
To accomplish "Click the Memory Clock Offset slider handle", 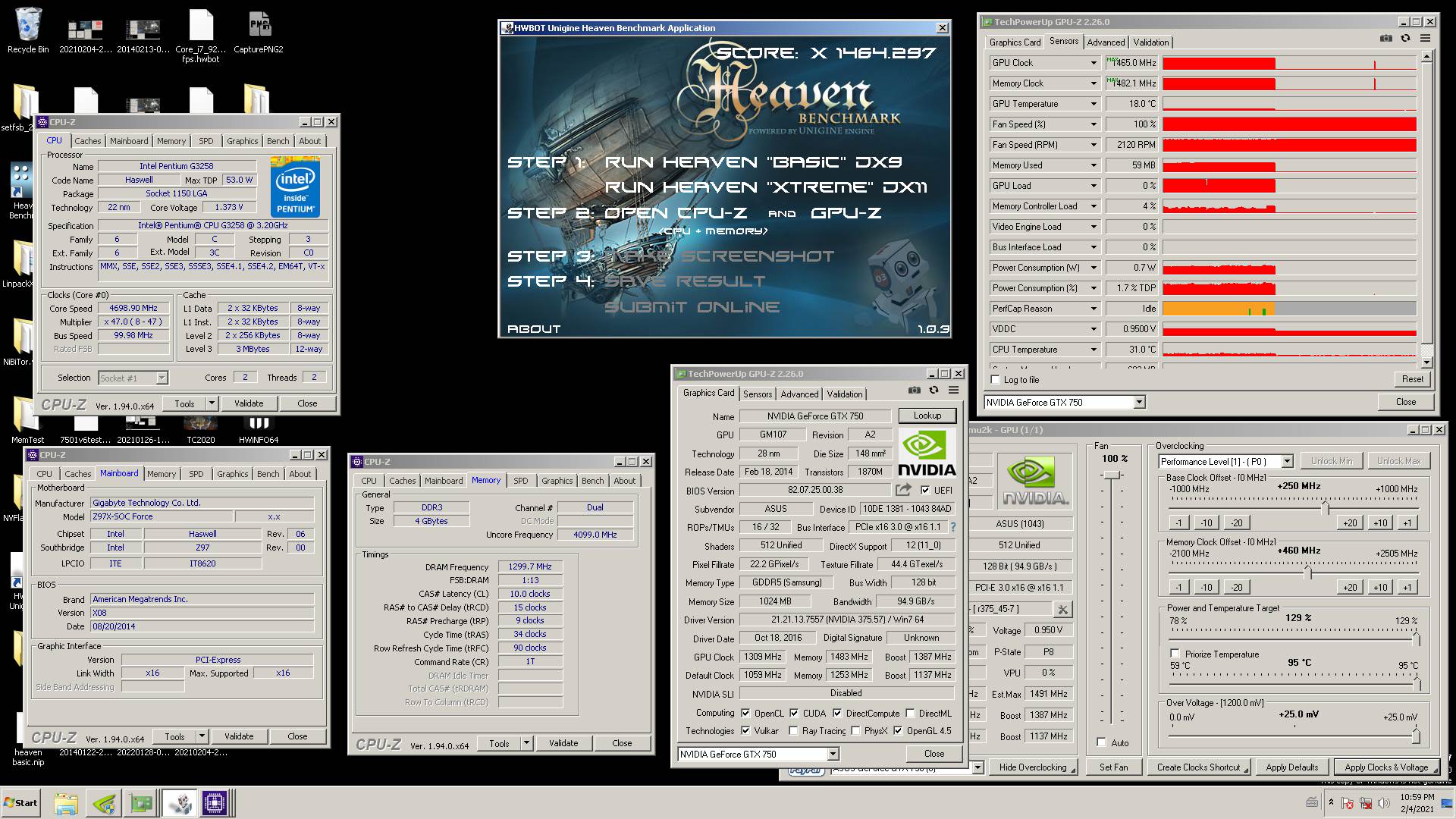I will click(x=1308, y=572).
